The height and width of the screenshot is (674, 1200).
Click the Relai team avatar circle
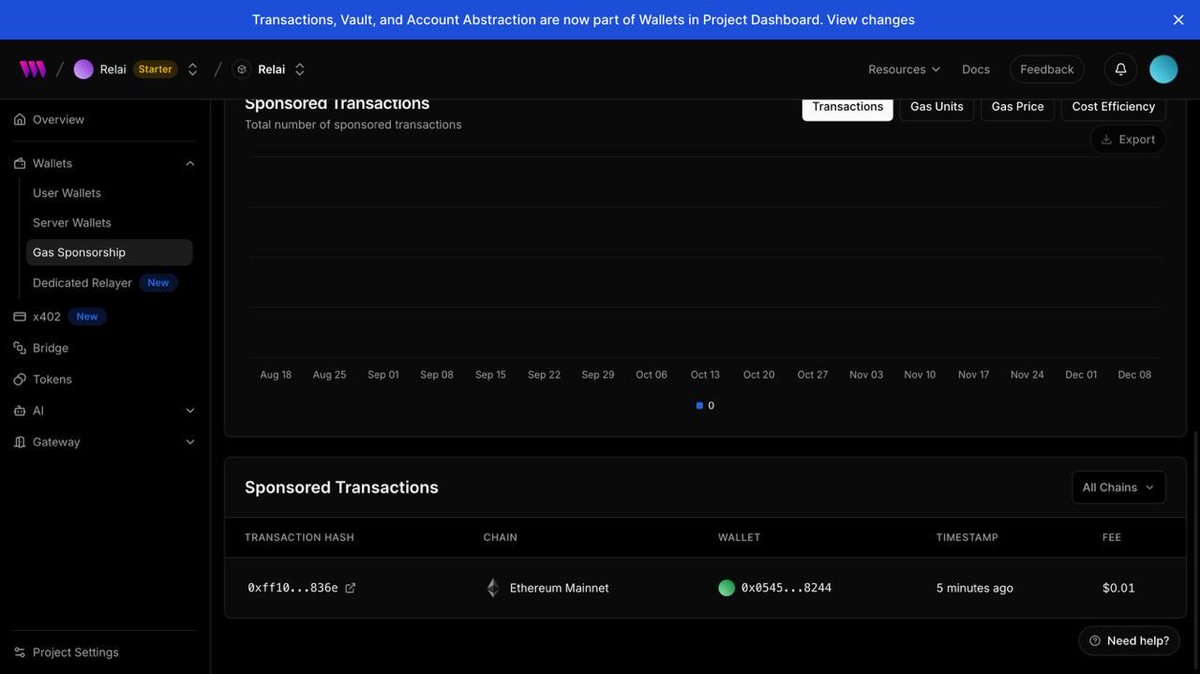(84, 69)
